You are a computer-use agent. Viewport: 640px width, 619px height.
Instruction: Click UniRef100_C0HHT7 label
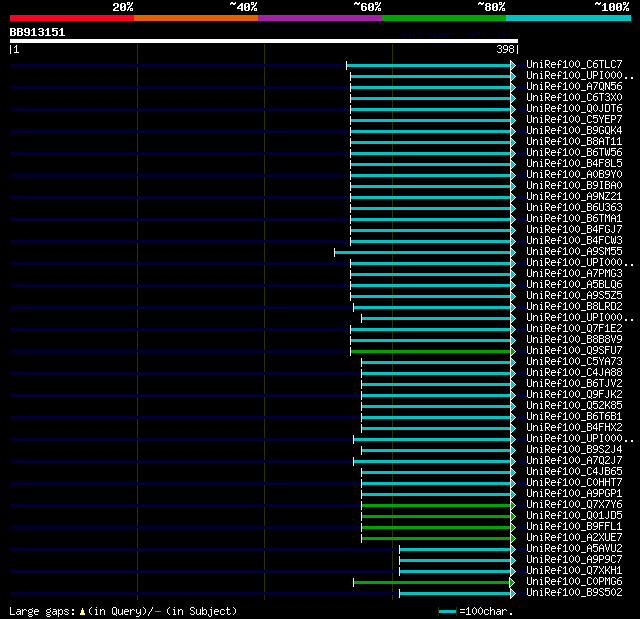point(574,483)
